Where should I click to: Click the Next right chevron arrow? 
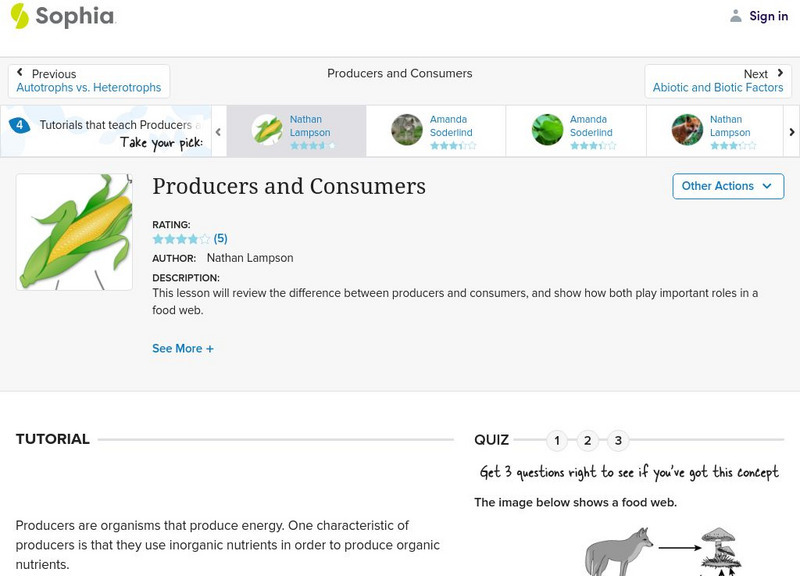(780, 73)
